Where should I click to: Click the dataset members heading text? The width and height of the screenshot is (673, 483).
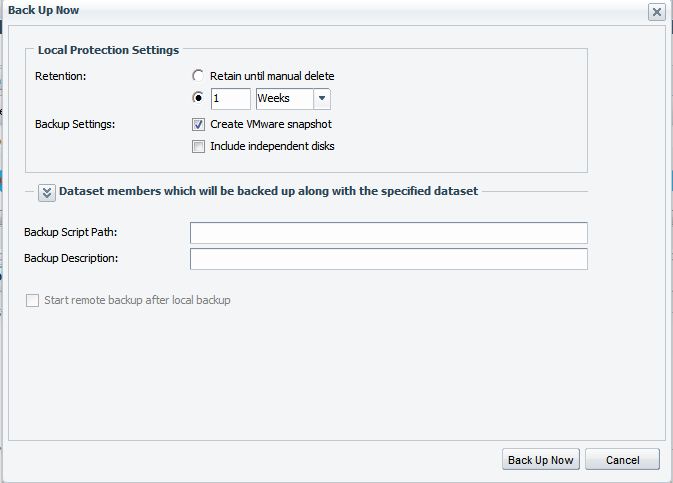(x=268, y=191)
